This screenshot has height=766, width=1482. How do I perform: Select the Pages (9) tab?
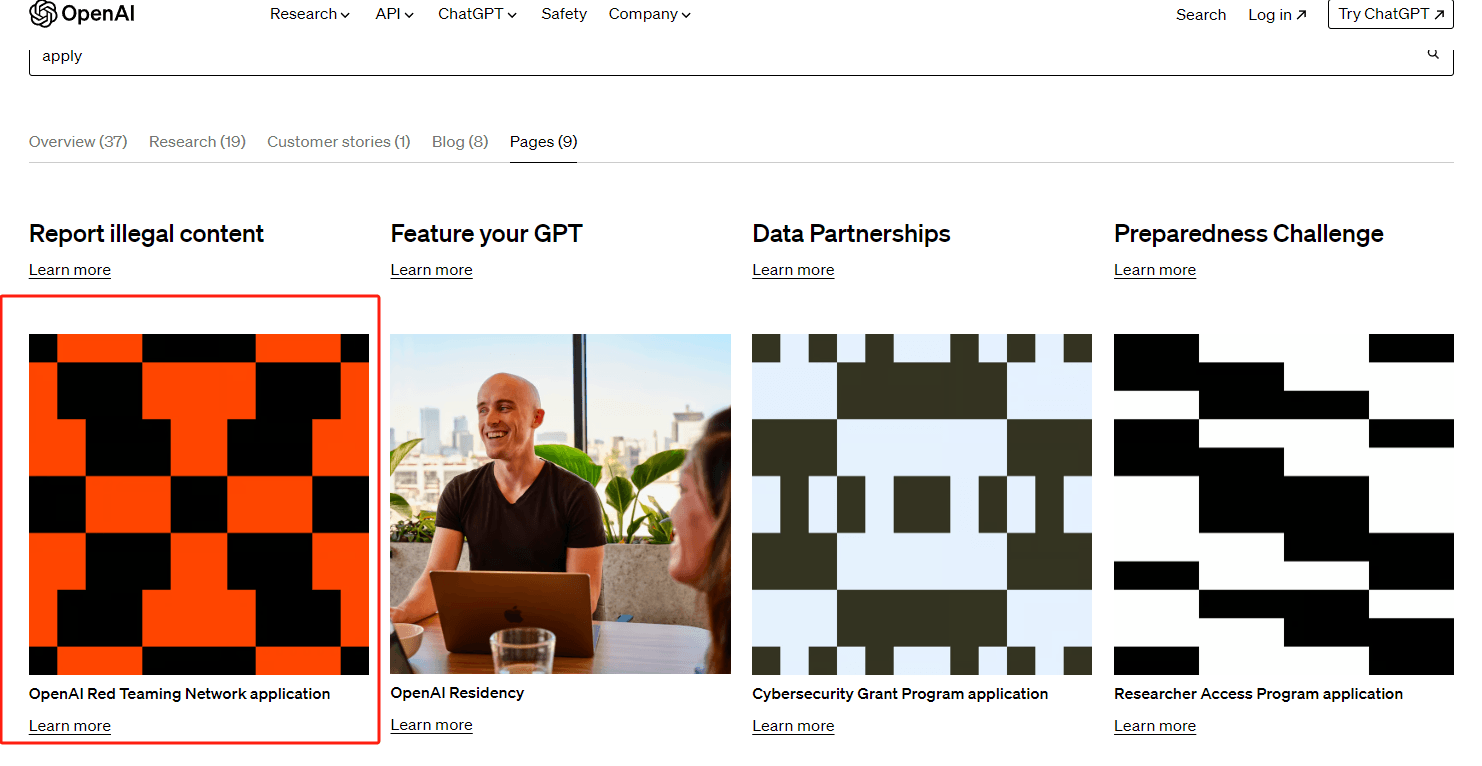(x=543, y=142)
